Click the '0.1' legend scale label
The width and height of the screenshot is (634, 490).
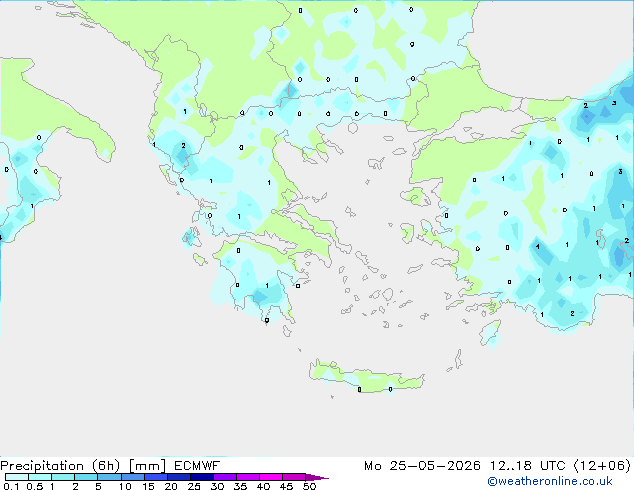(11, 486)
